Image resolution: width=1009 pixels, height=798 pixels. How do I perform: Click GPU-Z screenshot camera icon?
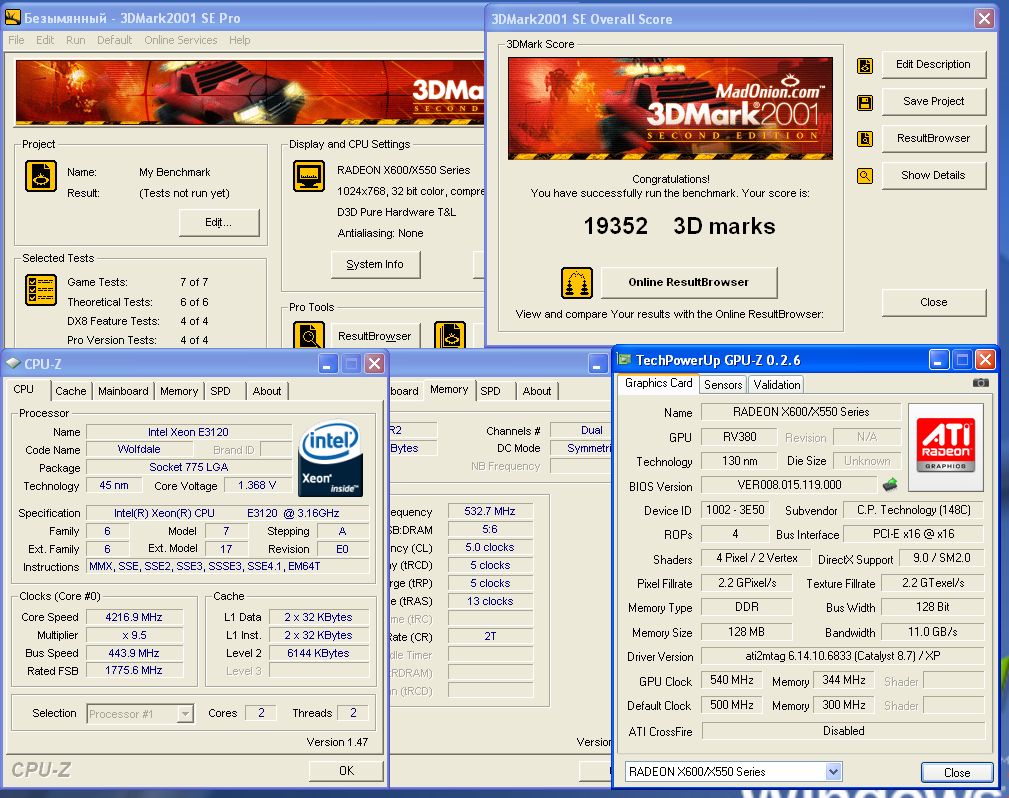point(981,383)
